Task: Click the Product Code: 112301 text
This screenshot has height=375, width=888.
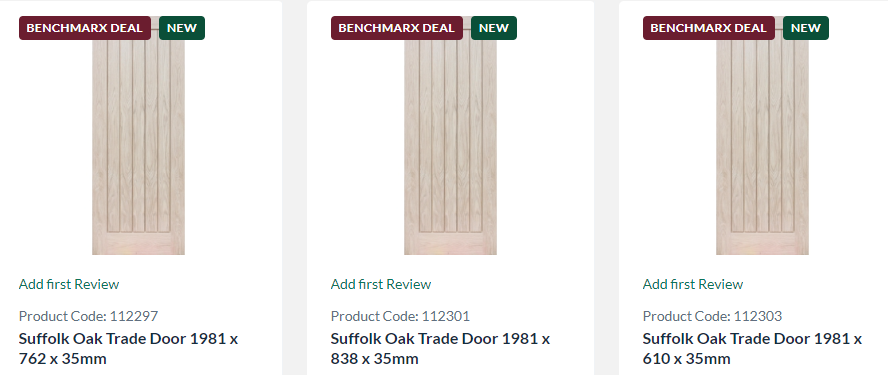Action: click(400, 316)
